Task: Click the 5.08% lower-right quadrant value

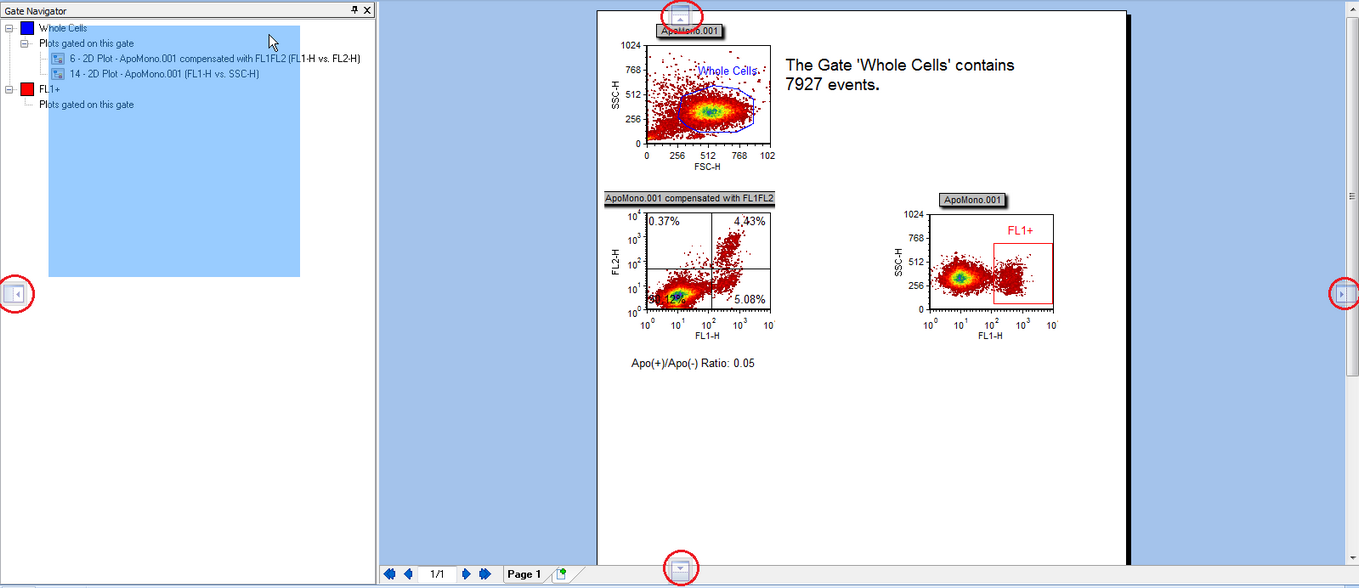Action: point(749,299)
